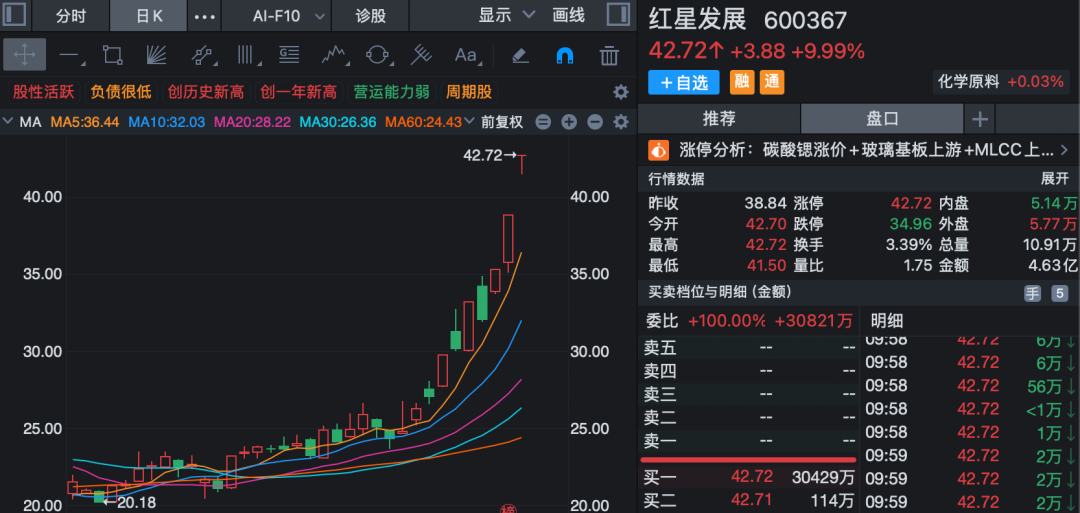Click the MA5:36.44 indicator label
1080x513 pixels.
coord(85,122)
